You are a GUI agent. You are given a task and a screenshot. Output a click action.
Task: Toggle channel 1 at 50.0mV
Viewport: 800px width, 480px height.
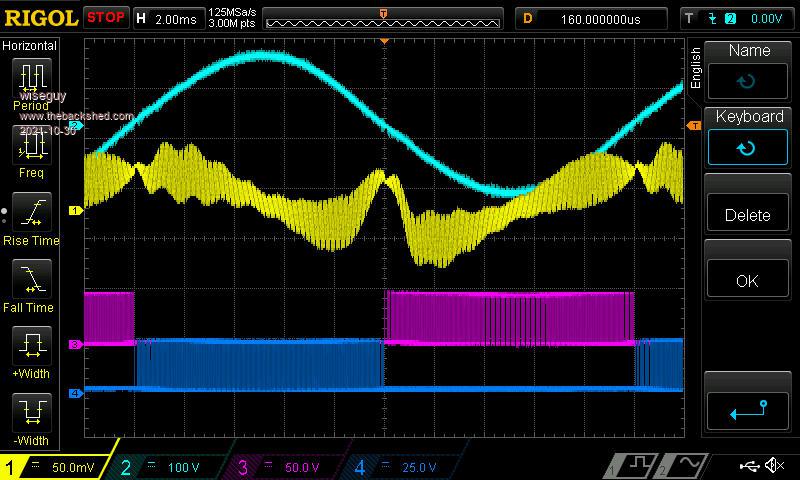[x=60, y=467]
